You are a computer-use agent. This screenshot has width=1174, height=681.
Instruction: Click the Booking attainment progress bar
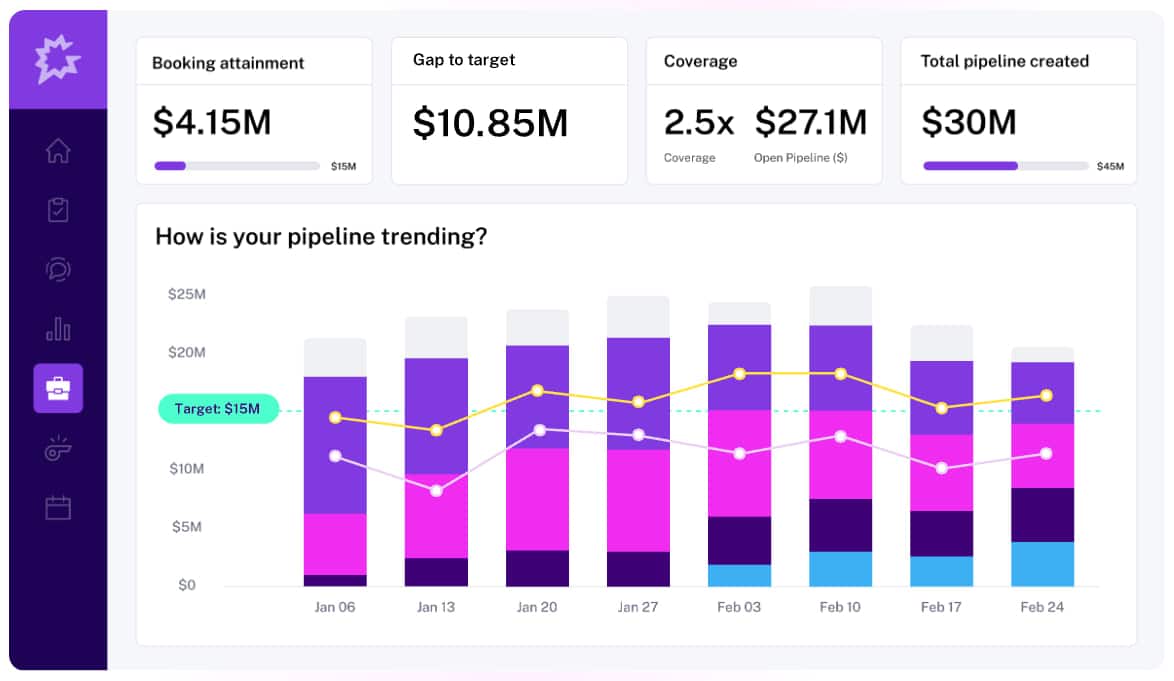[x=238, y=165]
